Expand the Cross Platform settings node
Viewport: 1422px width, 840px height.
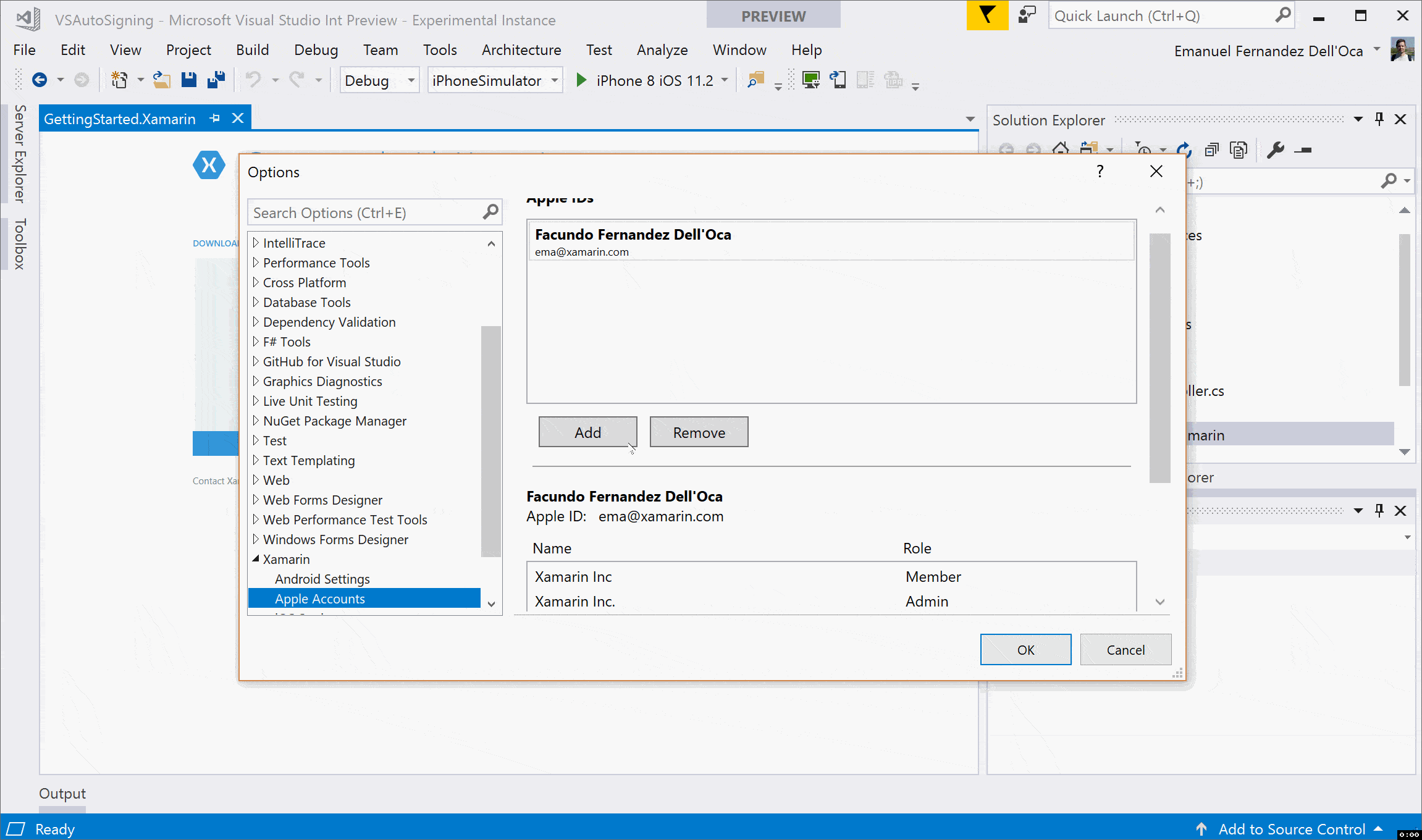point(255,282)
